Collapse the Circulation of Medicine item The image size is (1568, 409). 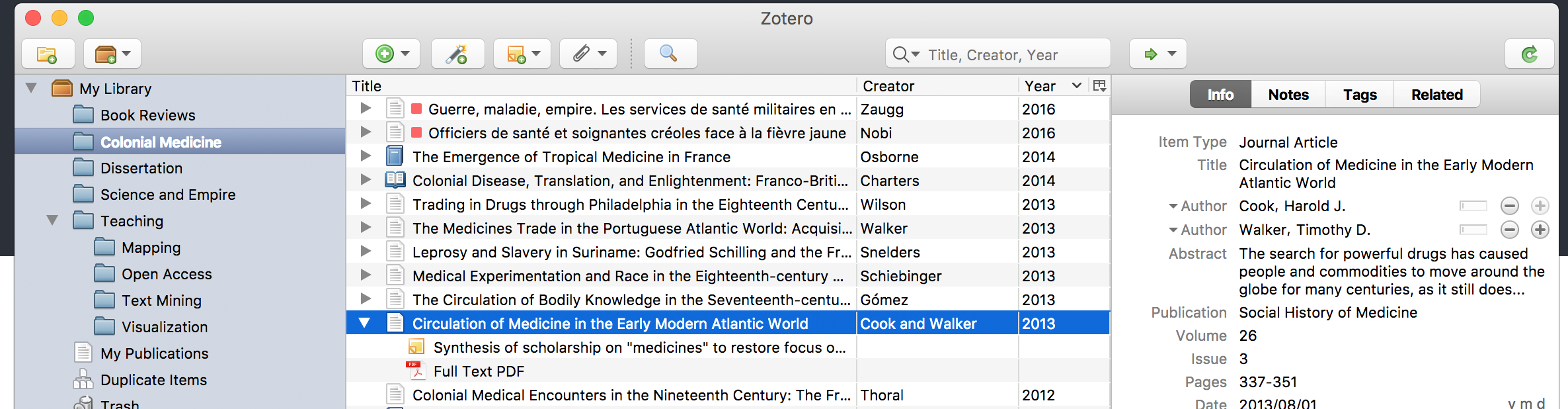point(364,323)
